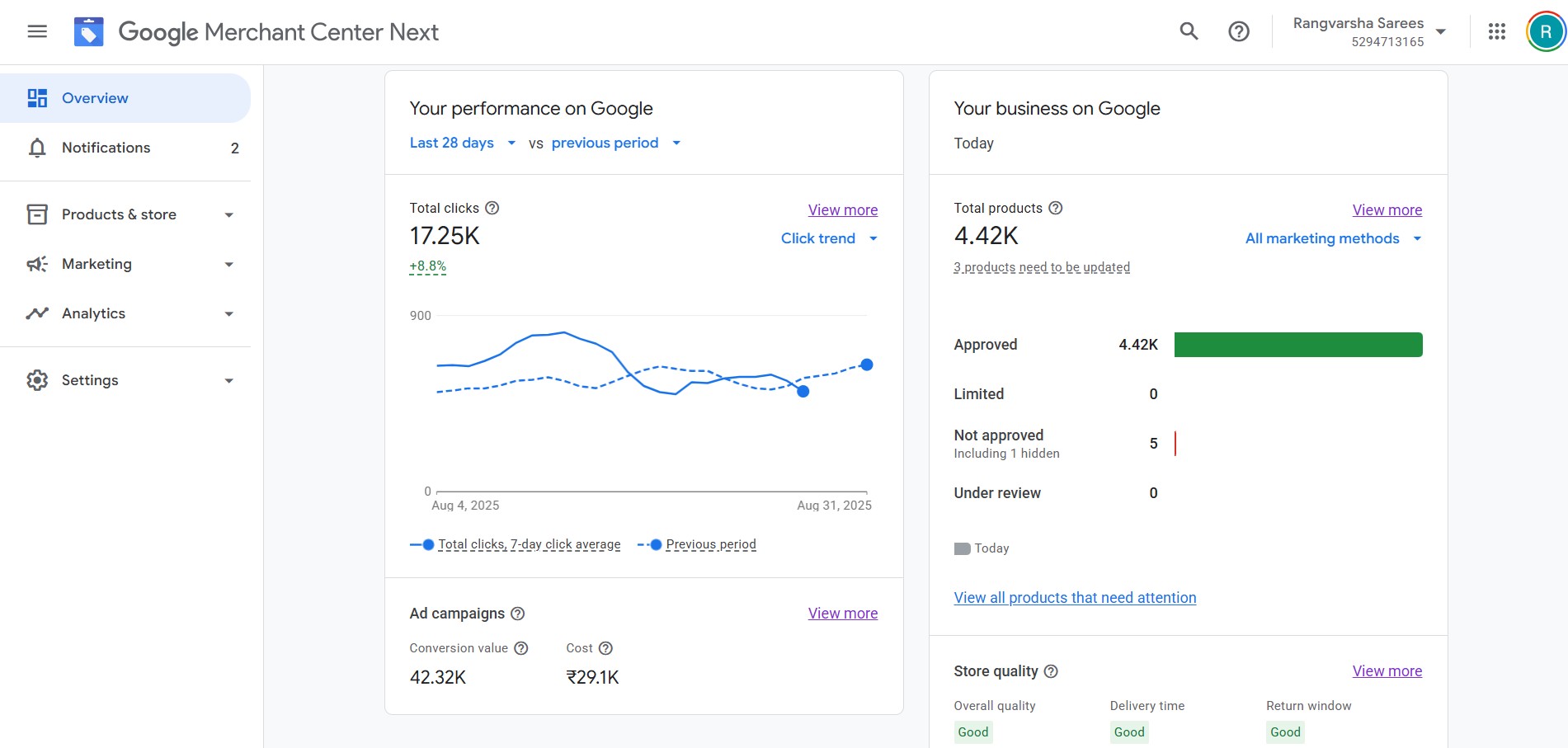The height and width of the screenshot is (748, 1568).
Task: Open the Click trend dropdown
Action: (829, 238)
